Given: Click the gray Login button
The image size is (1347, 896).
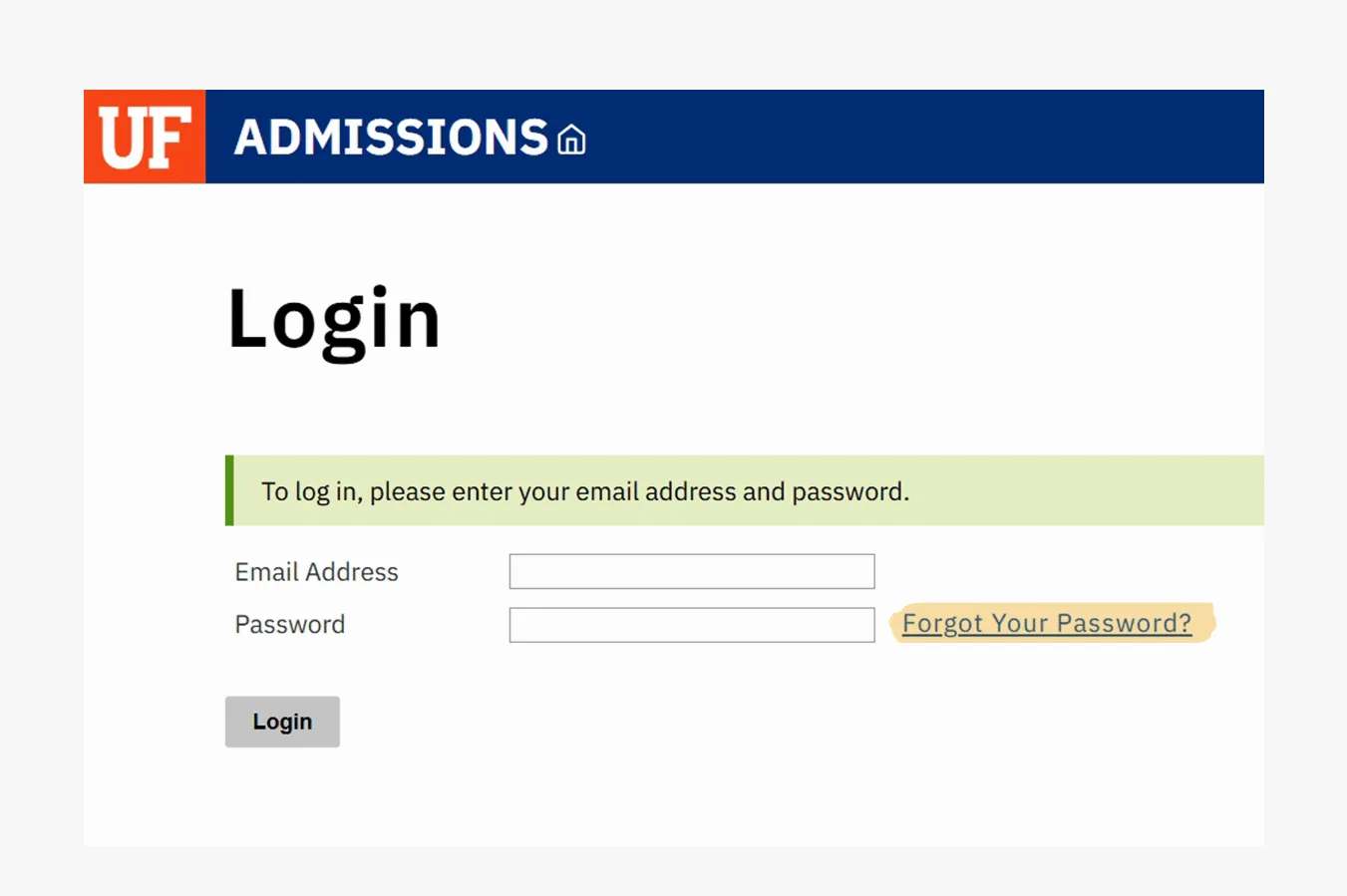Looking at the screenshot, I should 282,722.
